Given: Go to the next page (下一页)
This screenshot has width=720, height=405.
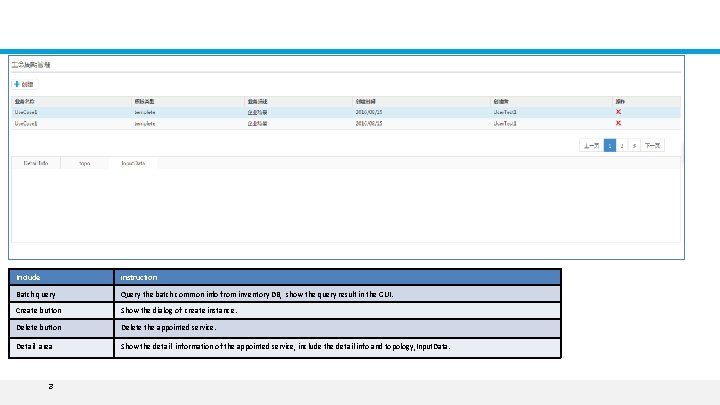Looking at the screenshot, I should [652, 146].
